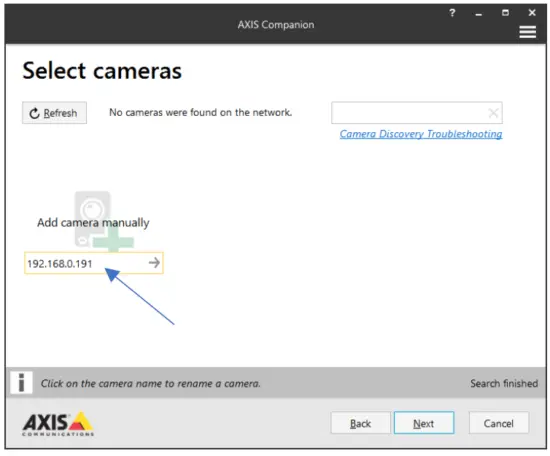Open the hamburger menu in title bar

pos(527,32)
